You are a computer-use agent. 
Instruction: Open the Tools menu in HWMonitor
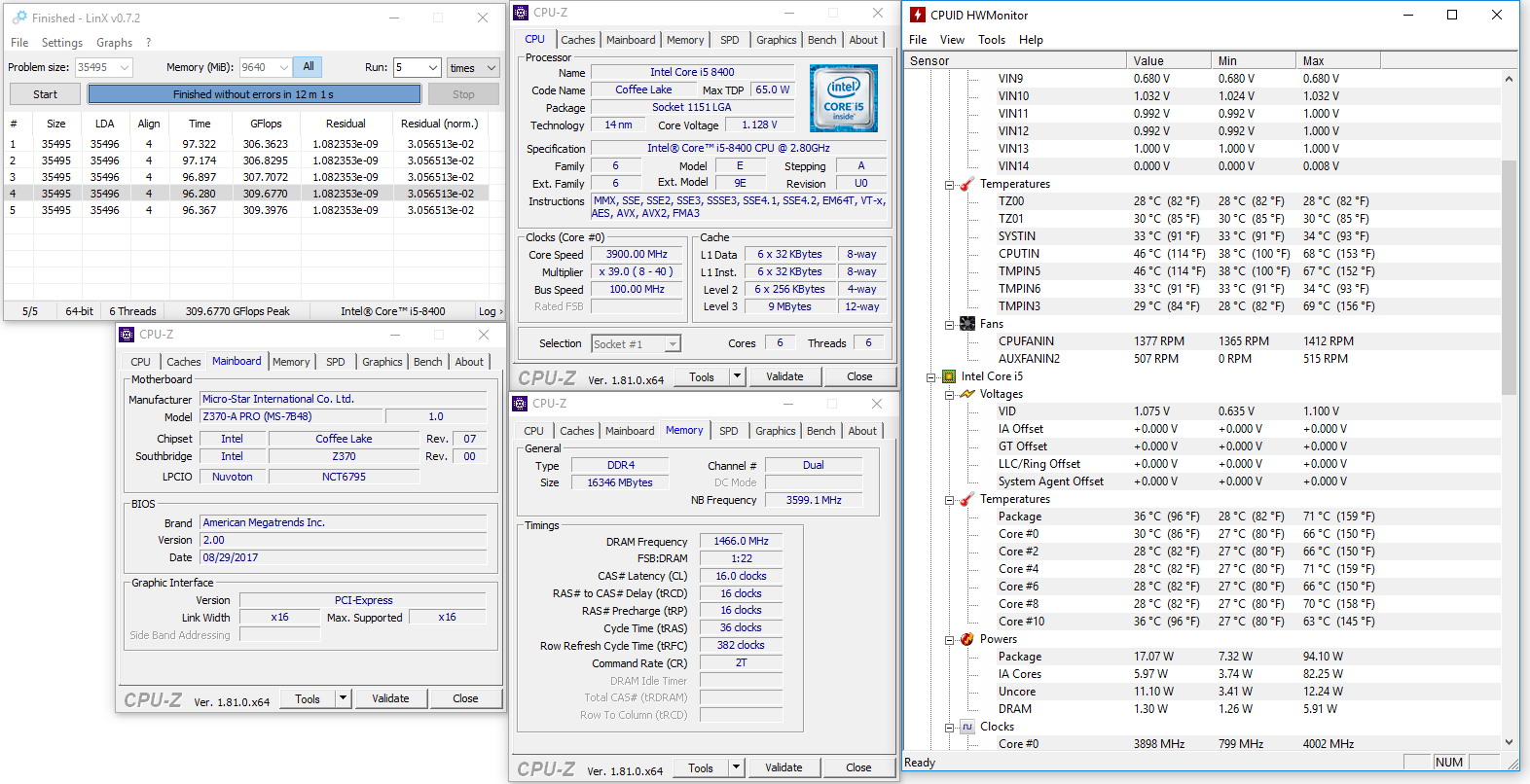991,40
